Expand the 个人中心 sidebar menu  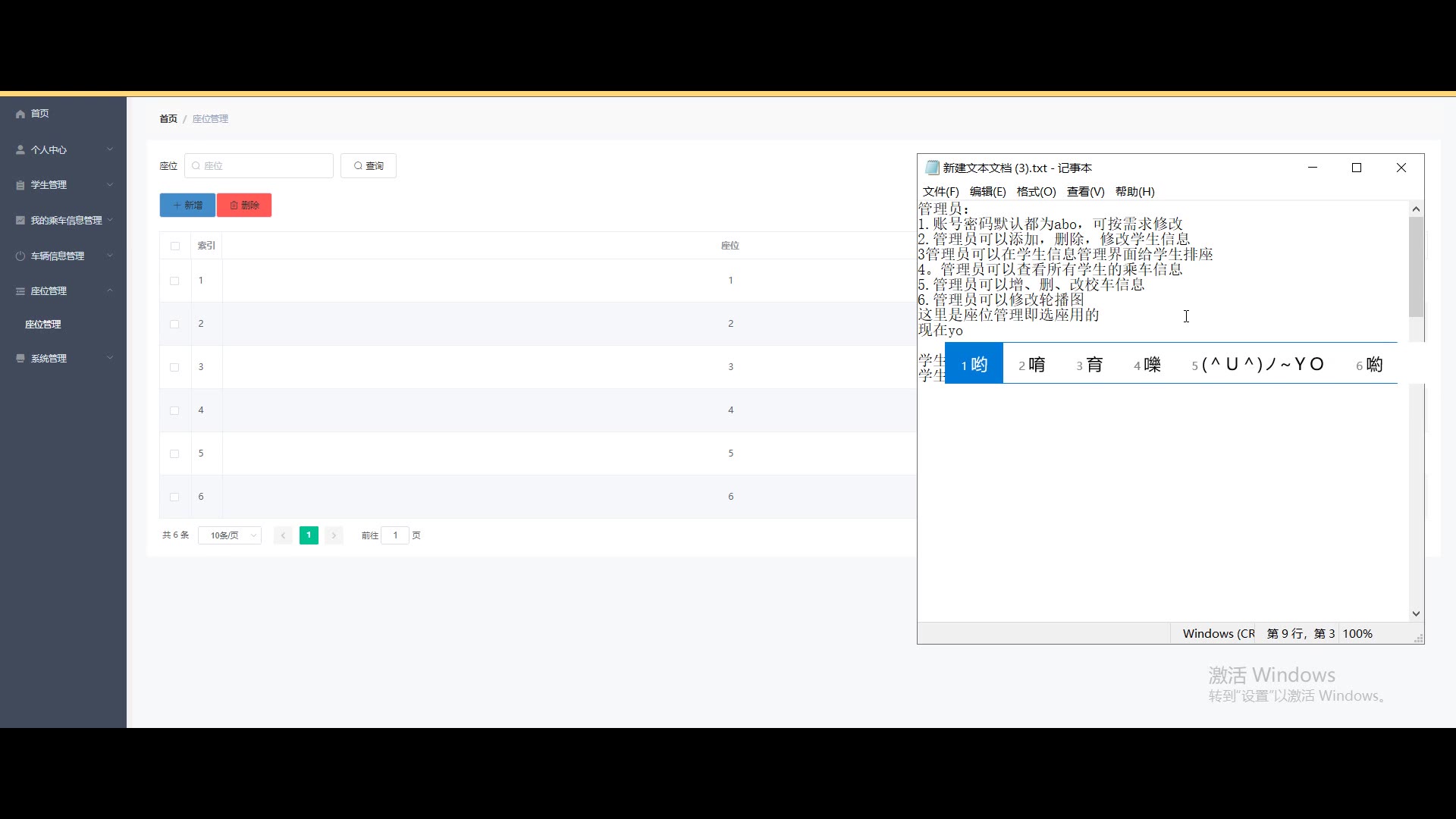pyautogui.click(x=110, y=149)
